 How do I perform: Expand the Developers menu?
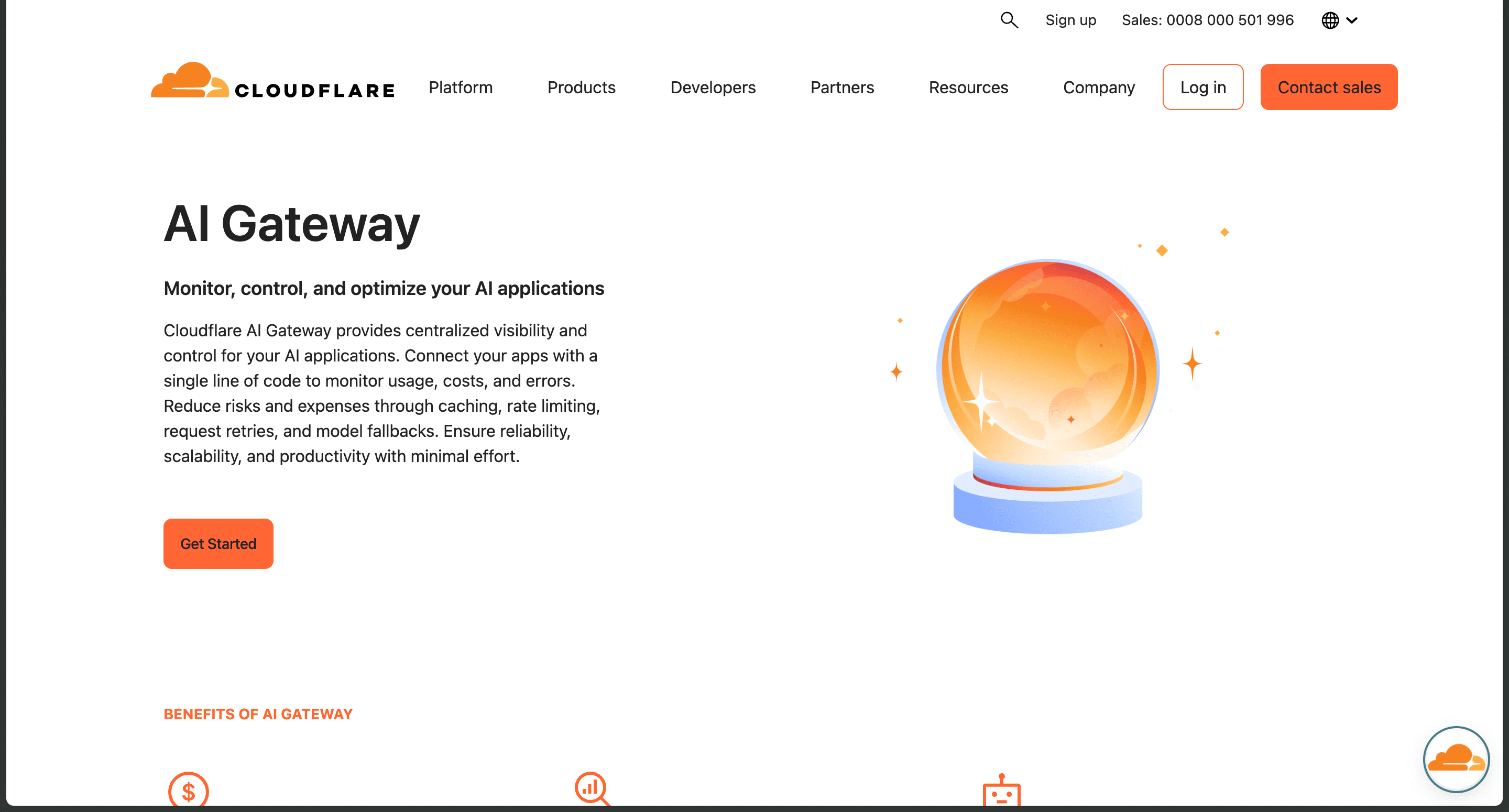[x=713, y=87]
